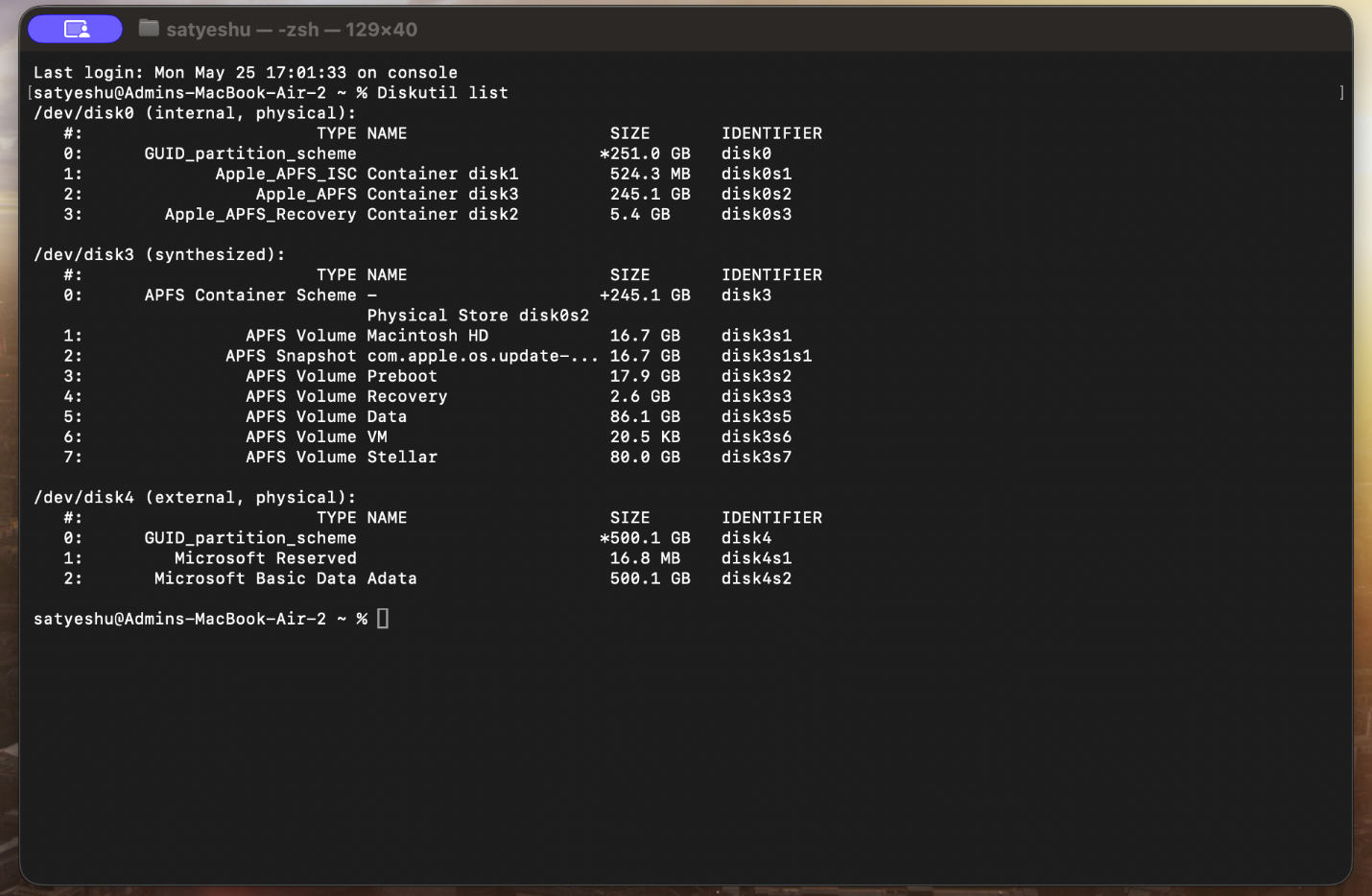Click 'Apple_APFS_Recovery' type entry
The width and height of the screenshot is (1372, 896).
coord(260,214)
